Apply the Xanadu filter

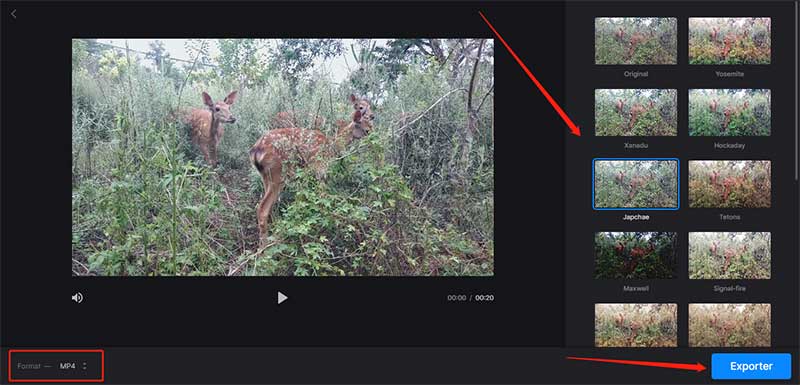pos(636,112)
